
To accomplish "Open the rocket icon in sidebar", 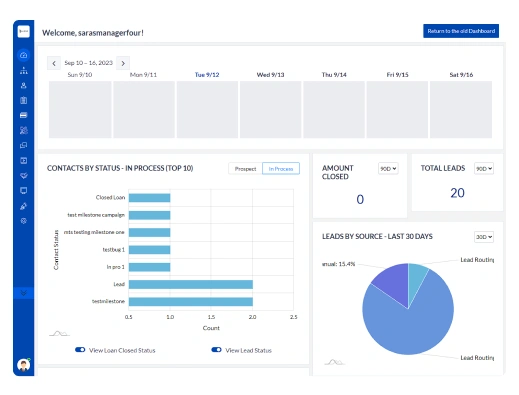I will tap(23, 206).
